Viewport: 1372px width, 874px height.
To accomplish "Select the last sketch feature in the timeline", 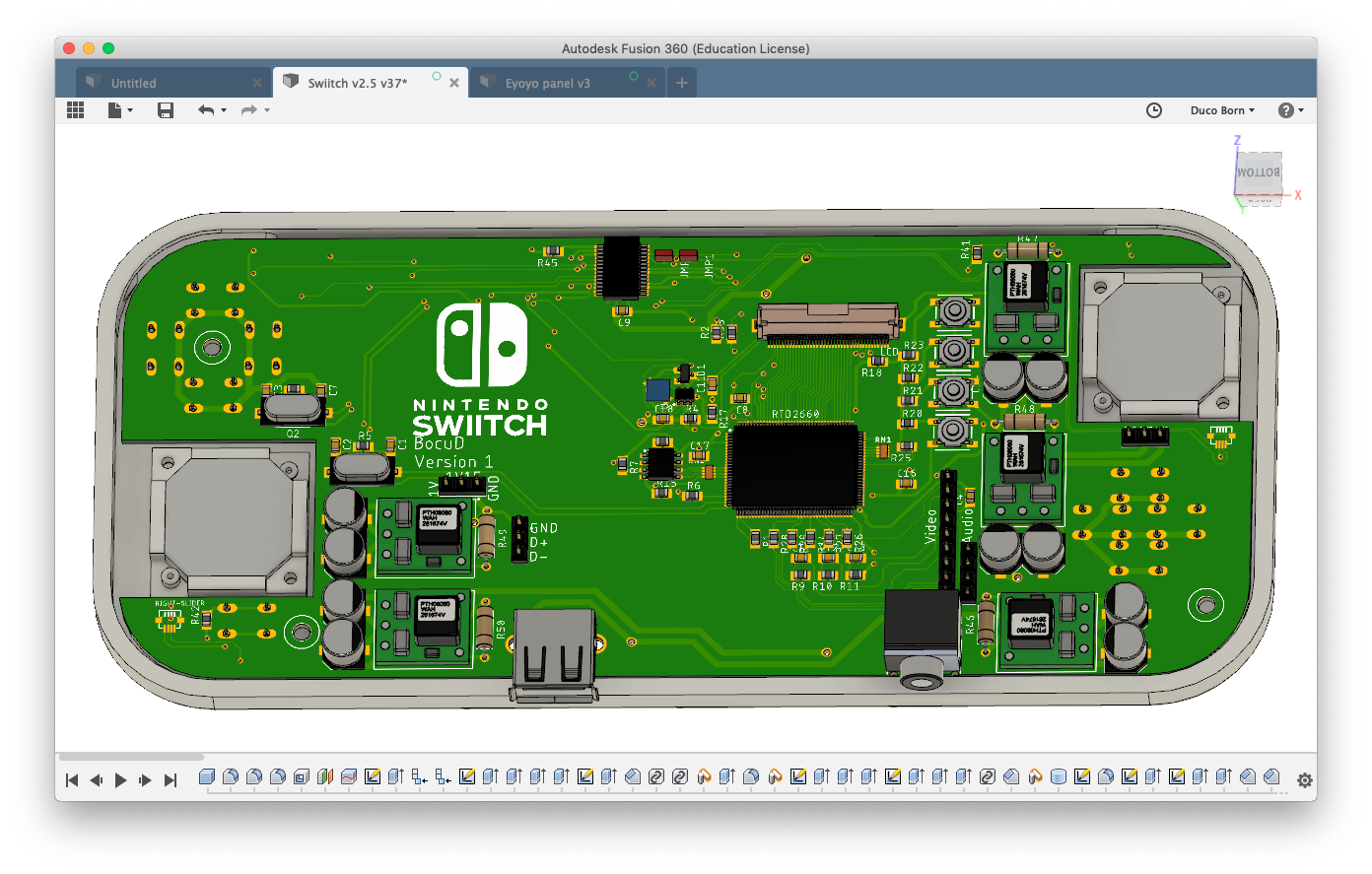I will pos(1177,776).
